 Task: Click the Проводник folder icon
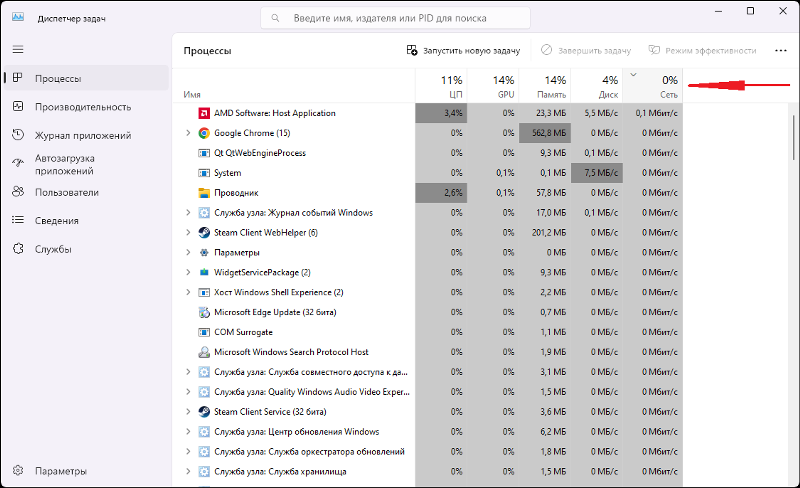204,192
